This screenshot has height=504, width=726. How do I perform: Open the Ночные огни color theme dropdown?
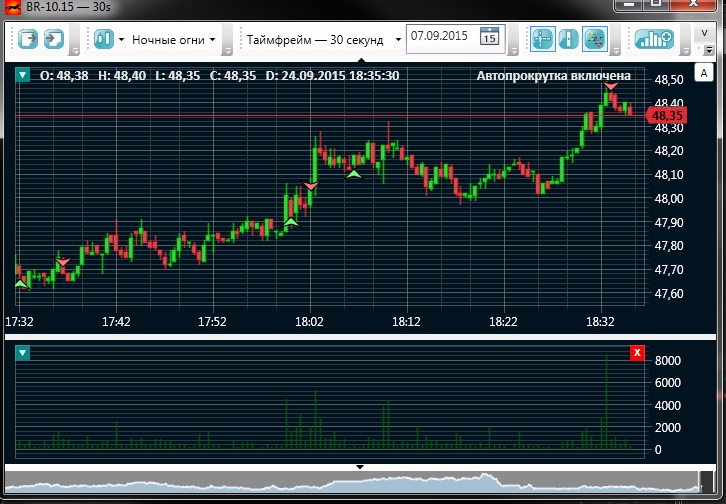[174, 40]
